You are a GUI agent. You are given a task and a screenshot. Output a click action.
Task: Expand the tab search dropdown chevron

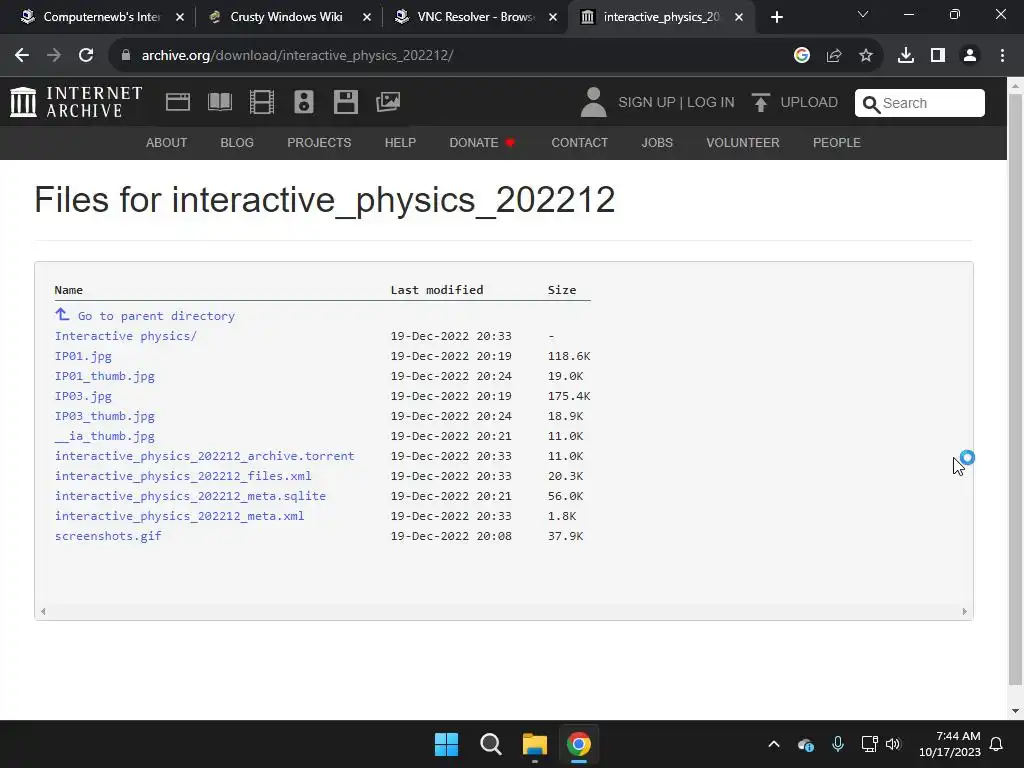point(863,14)
